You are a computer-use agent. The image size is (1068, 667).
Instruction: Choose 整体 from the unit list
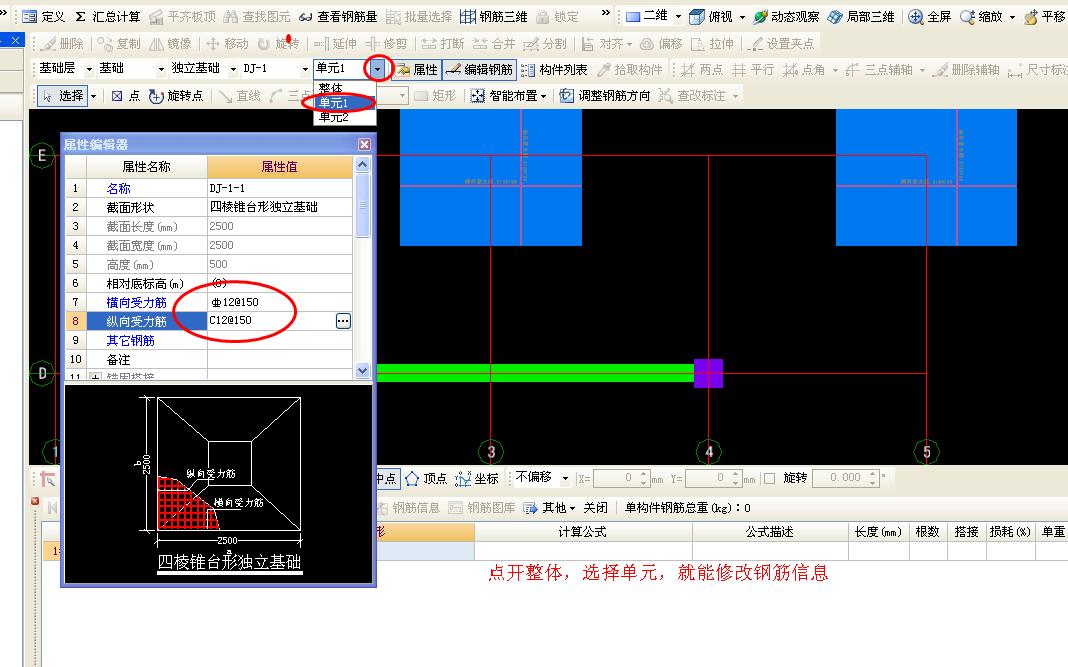(345, 88)
